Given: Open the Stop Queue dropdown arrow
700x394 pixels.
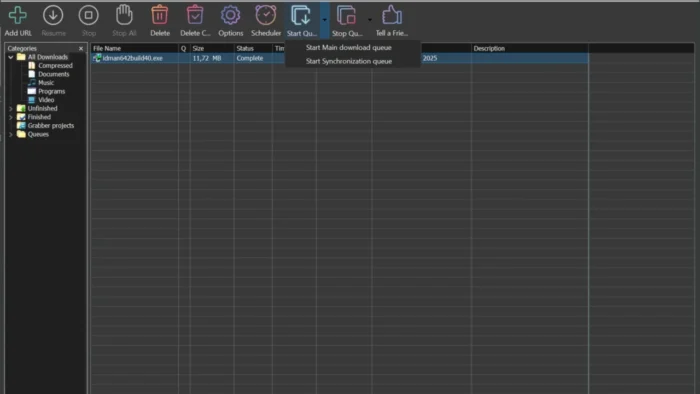Looking at the screenshot, I should [x=370, y=20].
